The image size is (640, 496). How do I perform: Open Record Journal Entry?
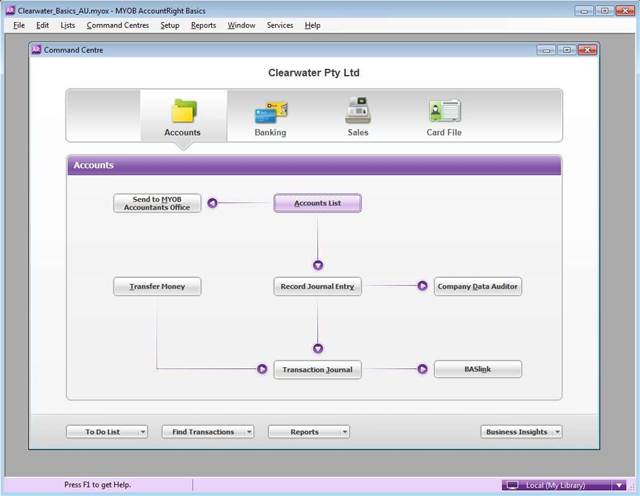click(318, 286)
